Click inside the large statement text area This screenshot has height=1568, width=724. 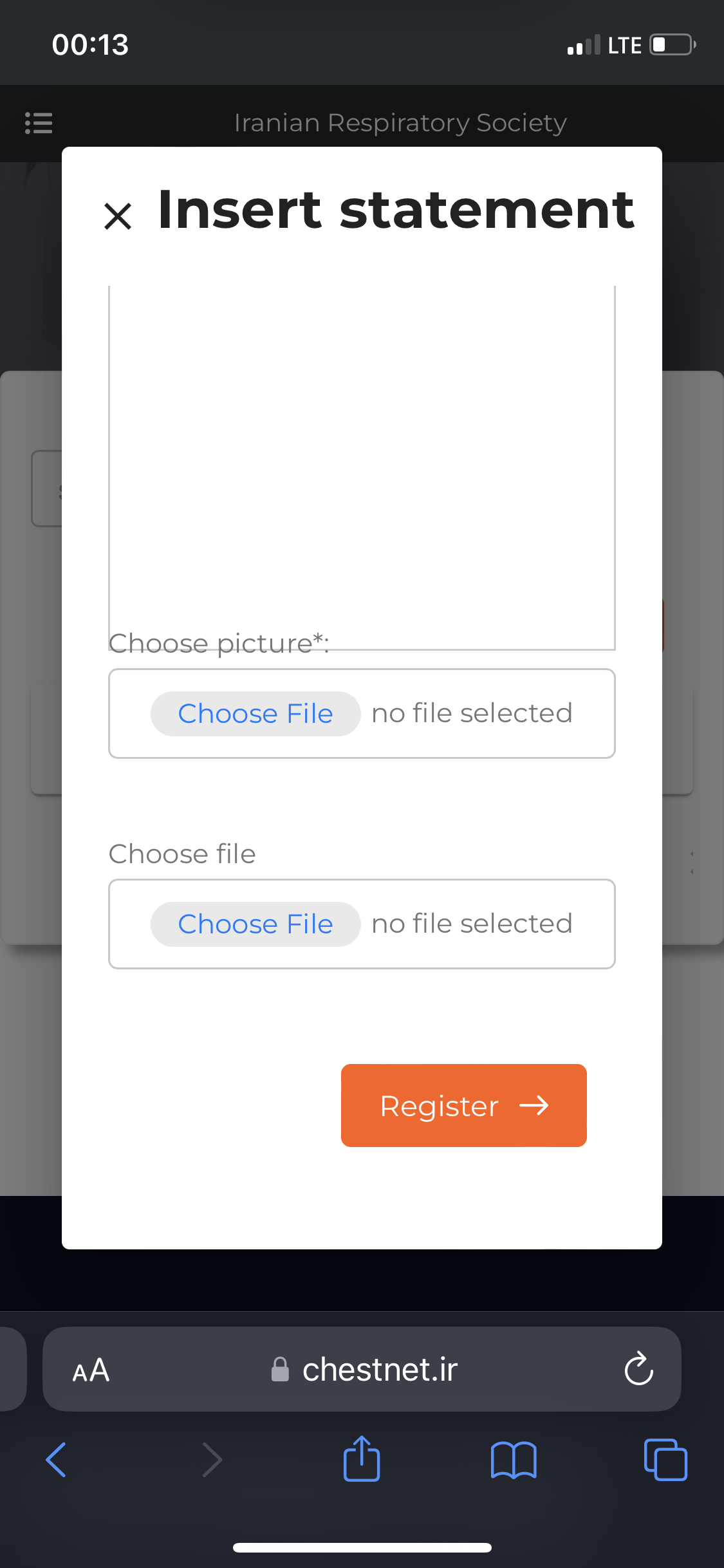(x=362, y=451)
